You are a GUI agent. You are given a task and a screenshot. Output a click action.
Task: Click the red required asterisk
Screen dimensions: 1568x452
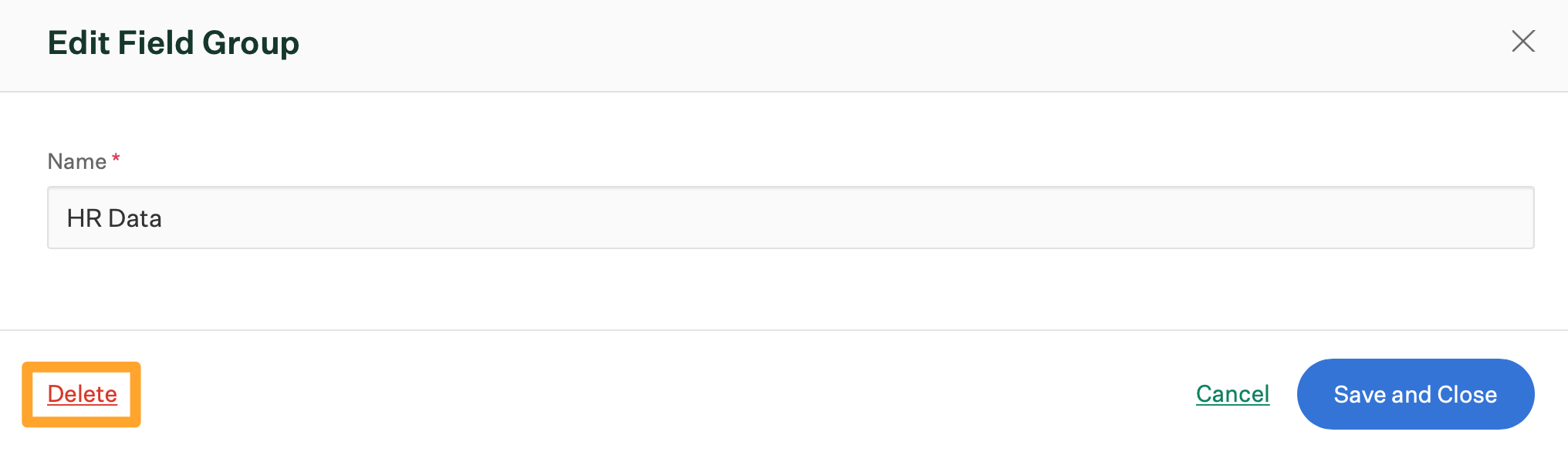pos(116,158)
